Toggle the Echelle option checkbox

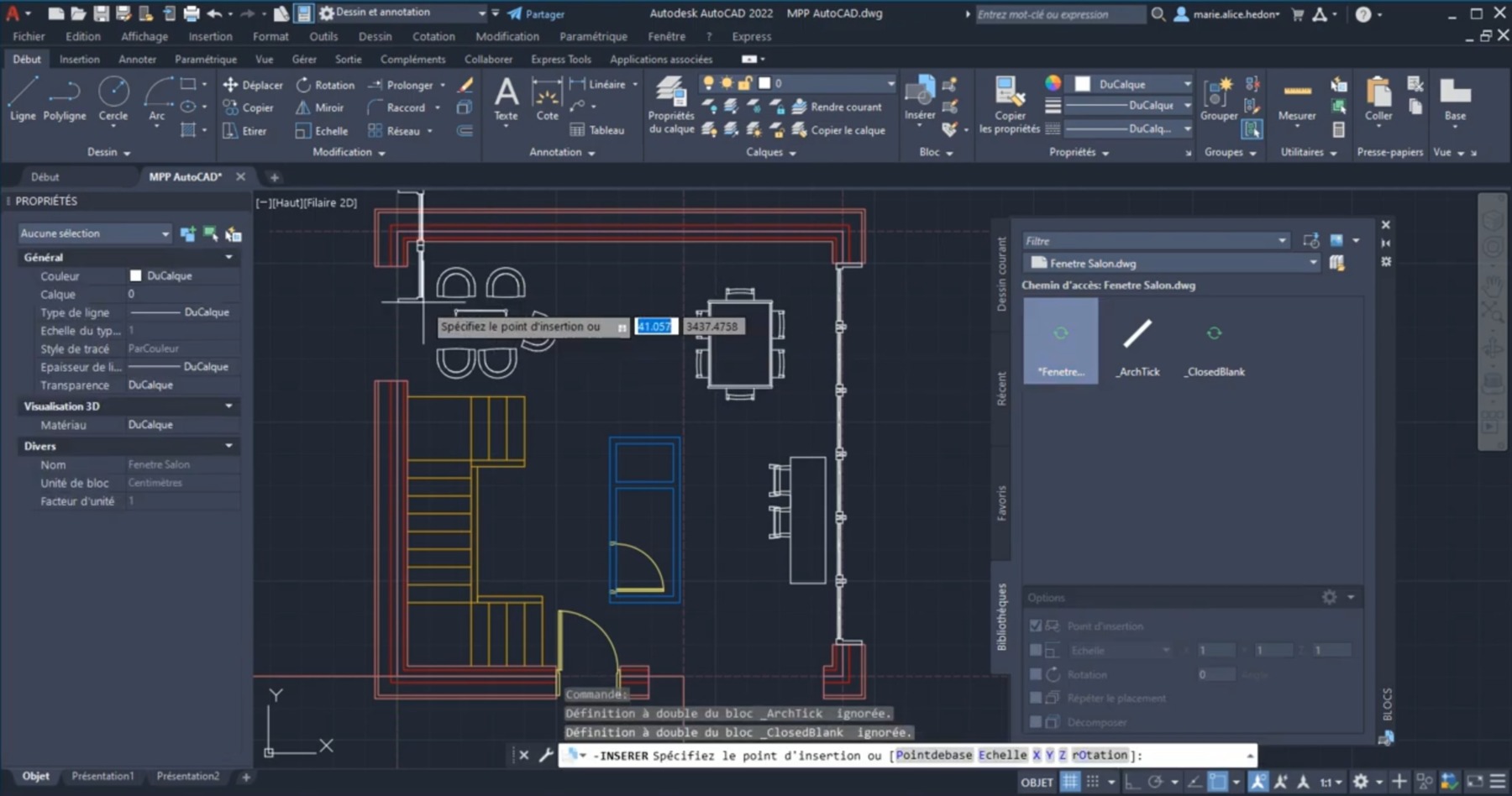pos(1036,650)
